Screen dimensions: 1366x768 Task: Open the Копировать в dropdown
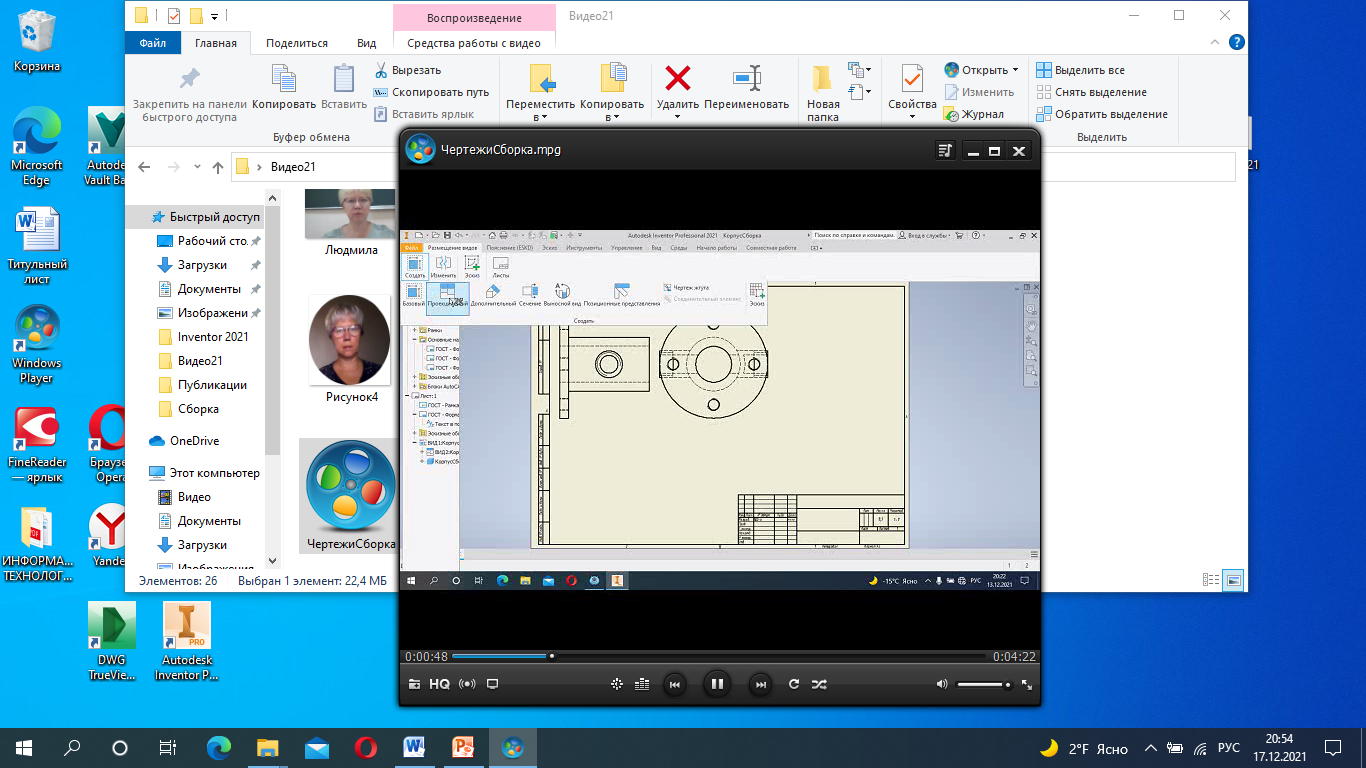point(612,92)
